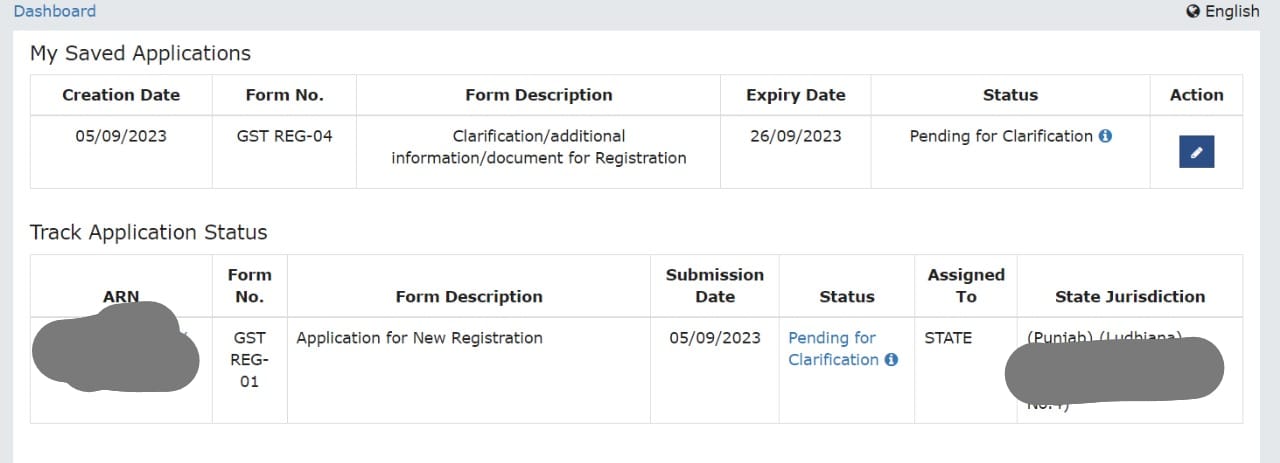Click the State Jurisdiction column header
The height and width of the screenshot is (463, 1280).
point(1130,296)
